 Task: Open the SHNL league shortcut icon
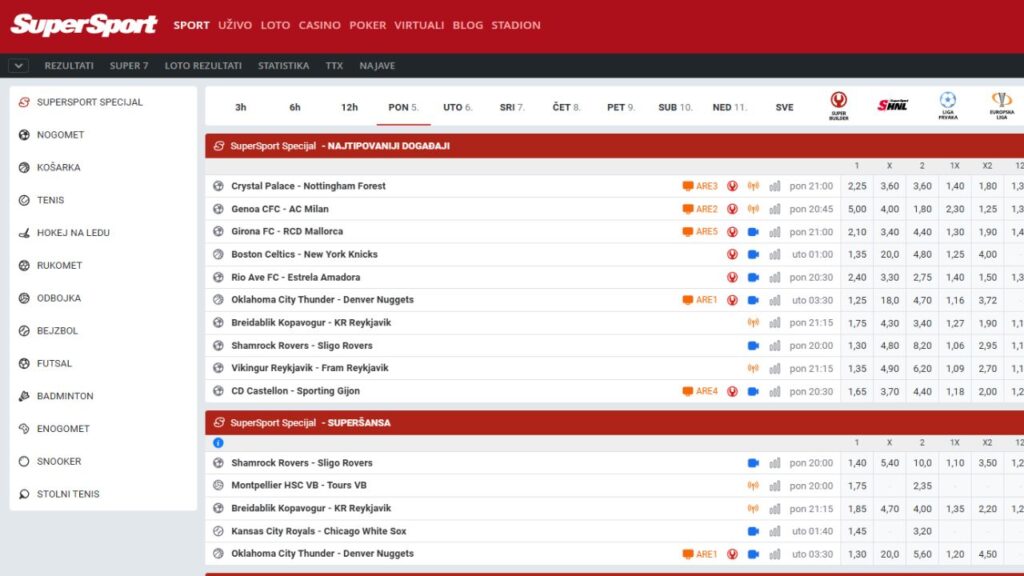click(x=893, y=105)
